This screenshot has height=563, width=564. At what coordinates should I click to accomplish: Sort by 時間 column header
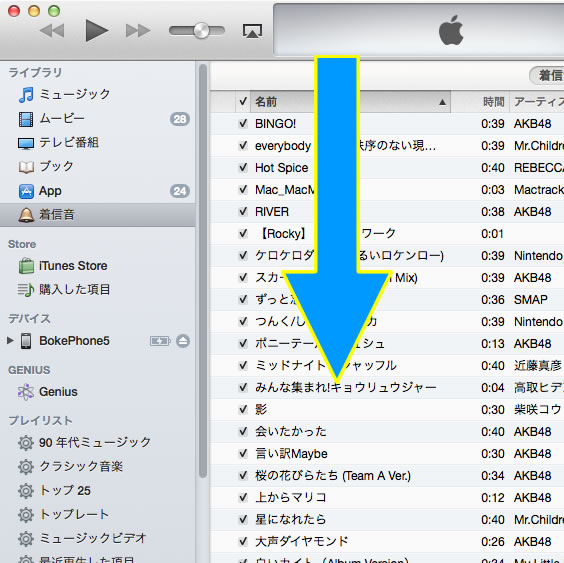click(480, 102)
